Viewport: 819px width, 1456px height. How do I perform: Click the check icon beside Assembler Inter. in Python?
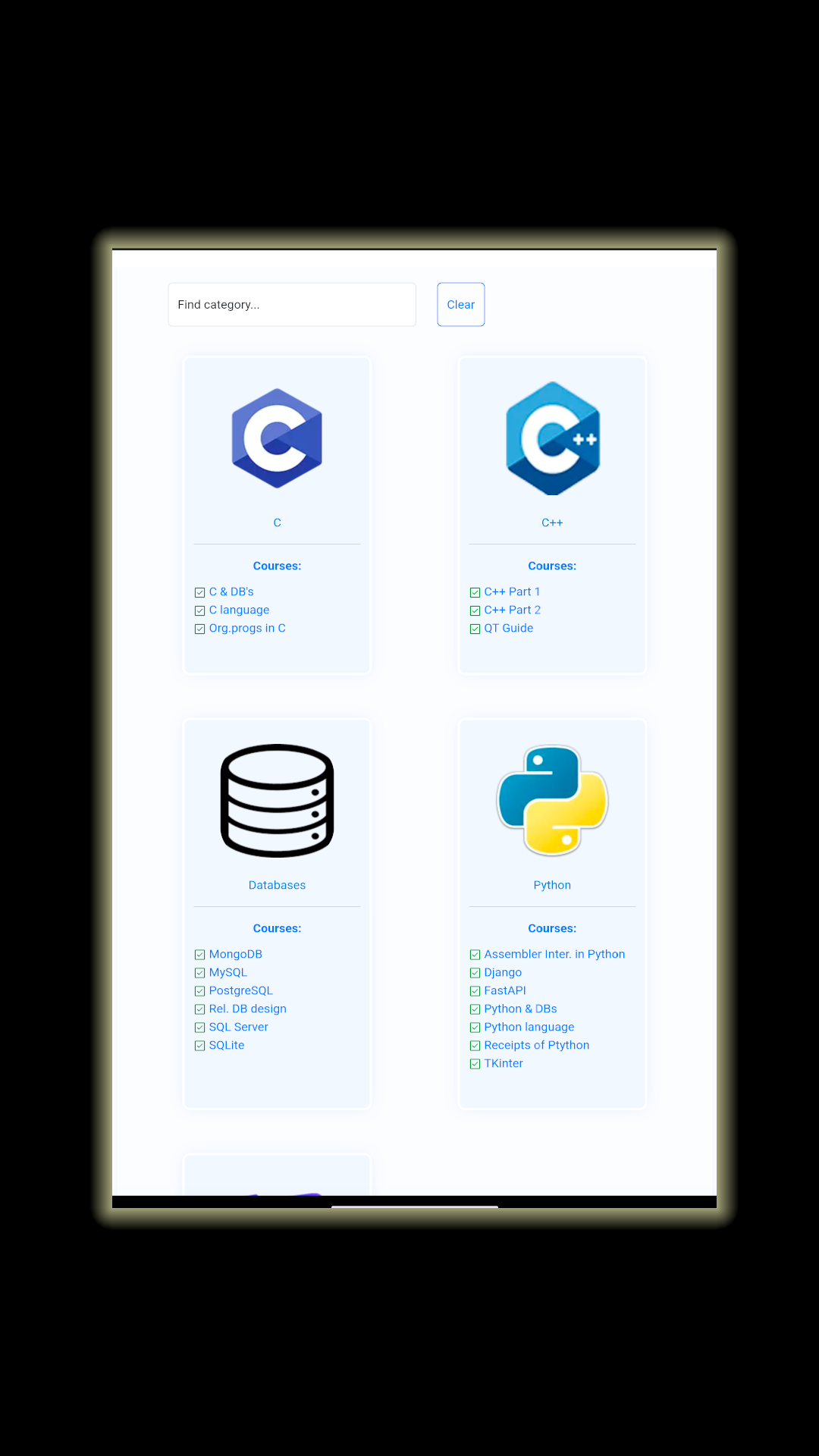[475, 955]
